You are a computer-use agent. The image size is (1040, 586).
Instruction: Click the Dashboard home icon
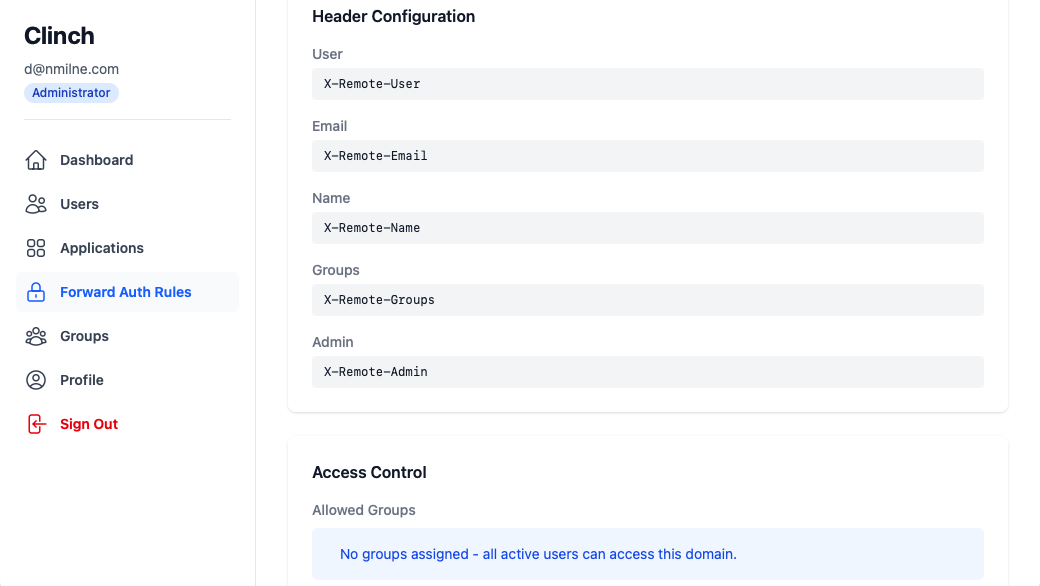[x=36, y=160]
